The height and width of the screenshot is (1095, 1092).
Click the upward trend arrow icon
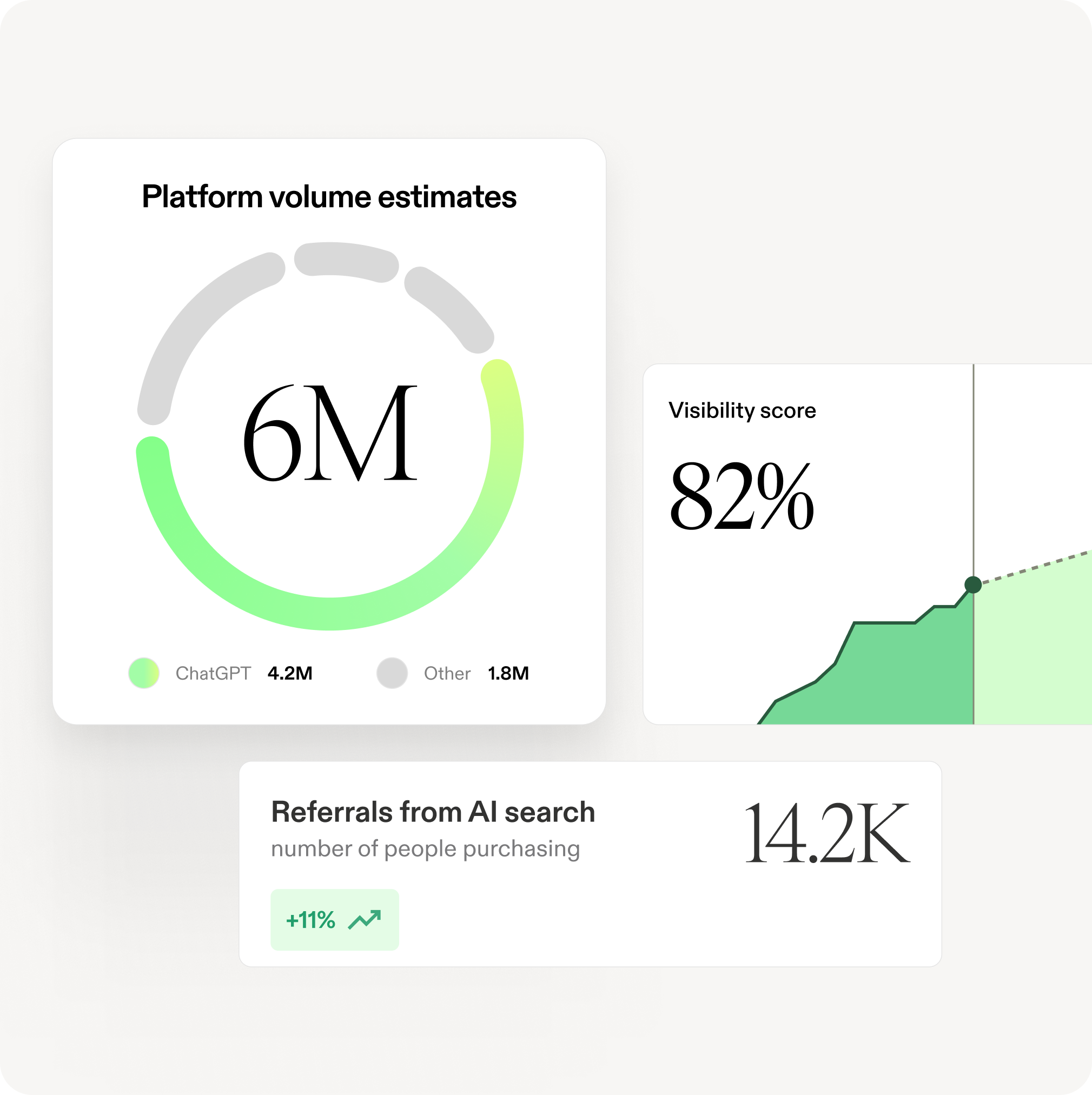(x=364, y=919)
